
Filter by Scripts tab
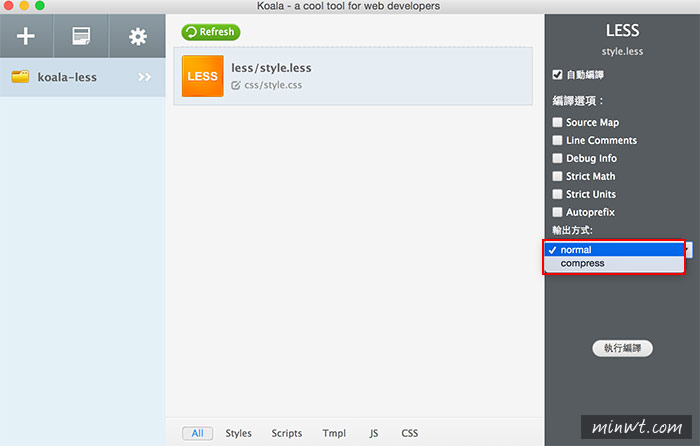[x=287, y=433]
